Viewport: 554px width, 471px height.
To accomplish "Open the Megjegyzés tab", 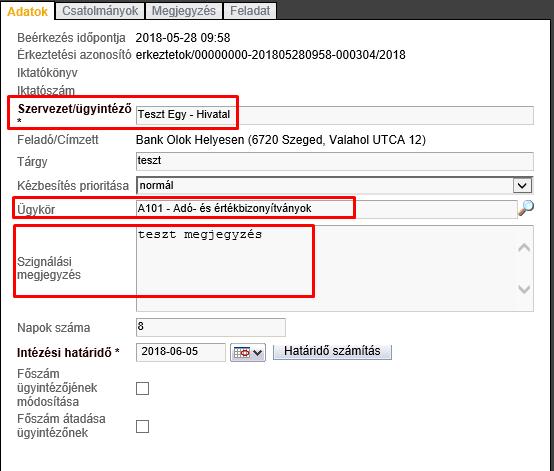I will click(x=184, y=11).
